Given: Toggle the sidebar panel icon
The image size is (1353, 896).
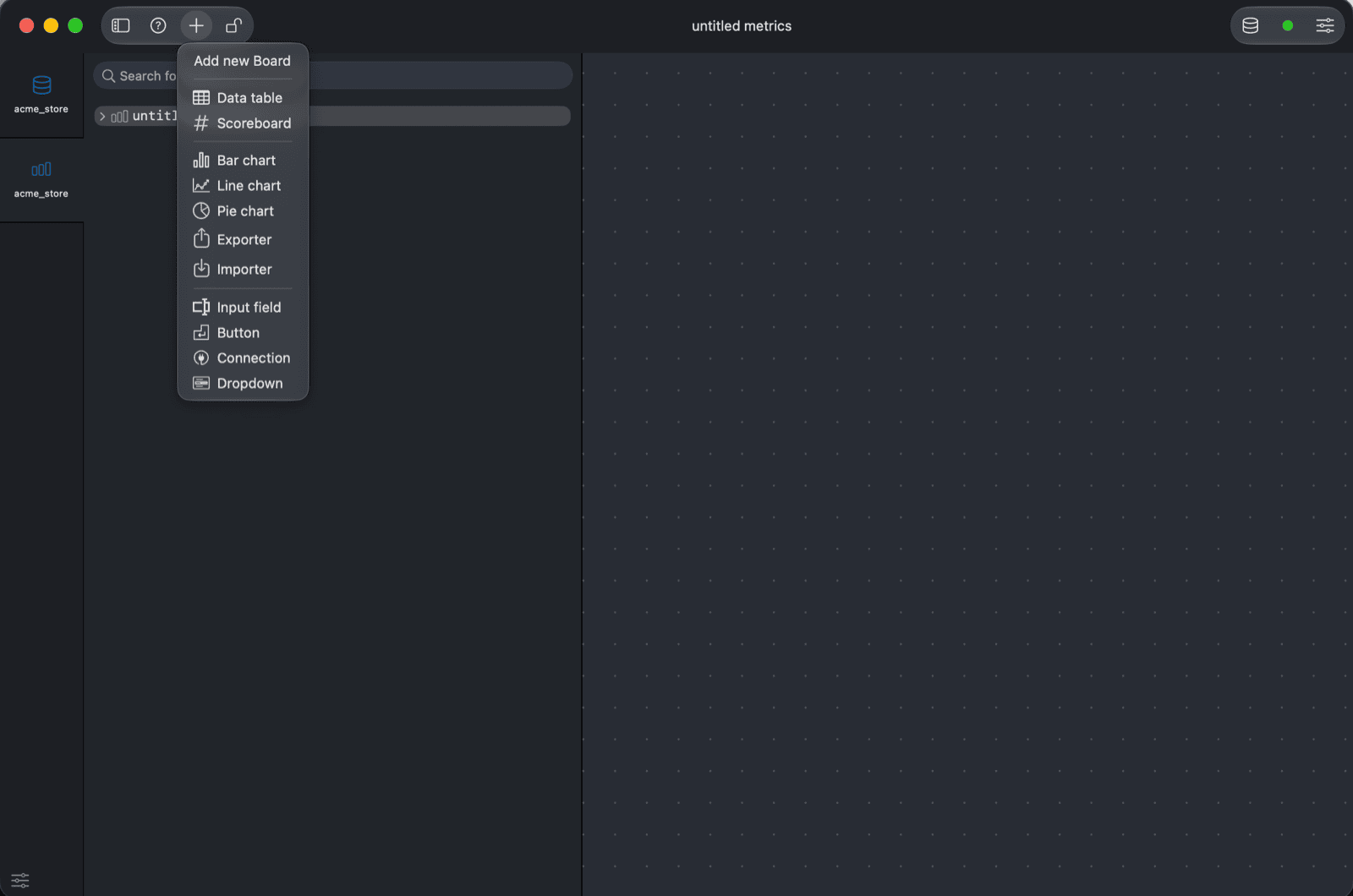Looking at the screenshot, I should coord(121,25).
